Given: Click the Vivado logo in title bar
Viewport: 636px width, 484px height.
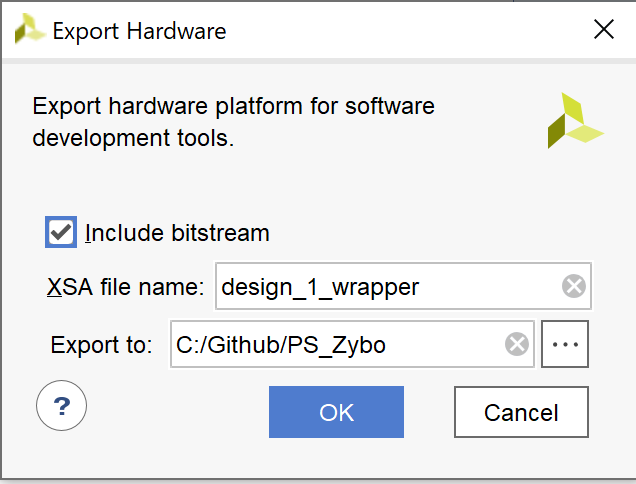Looking at the screenshot, I should click(x=29, y=28).
